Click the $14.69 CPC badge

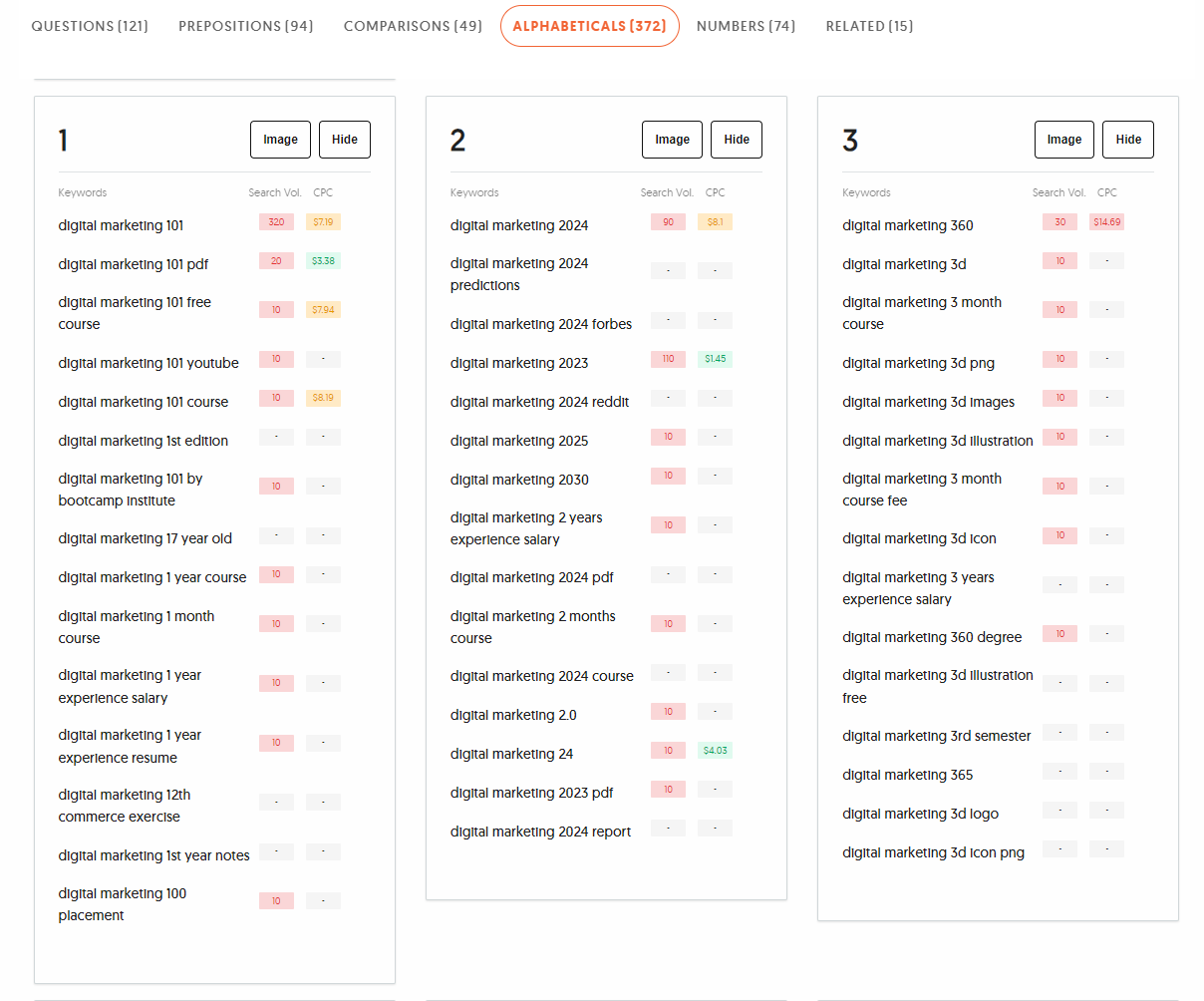click(x=1106, y=222)
